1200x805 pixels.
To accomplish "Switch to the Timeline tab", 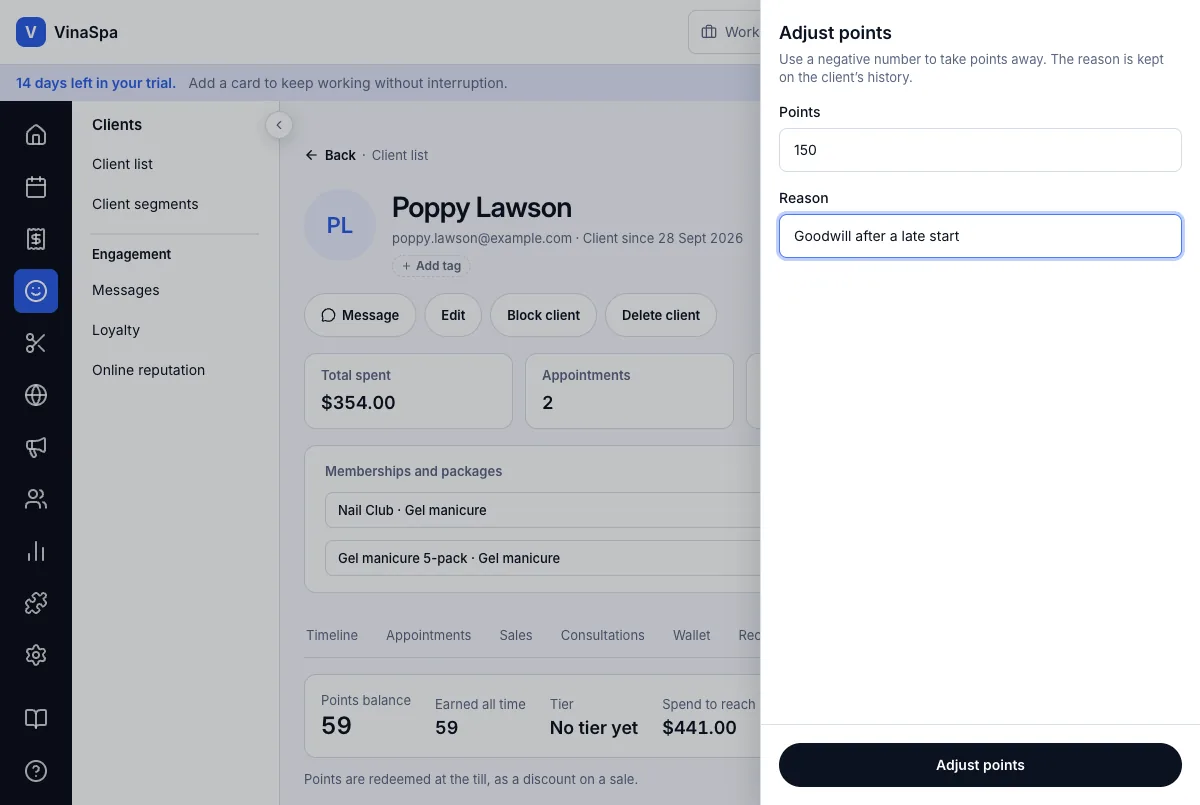I will (332, 635).
